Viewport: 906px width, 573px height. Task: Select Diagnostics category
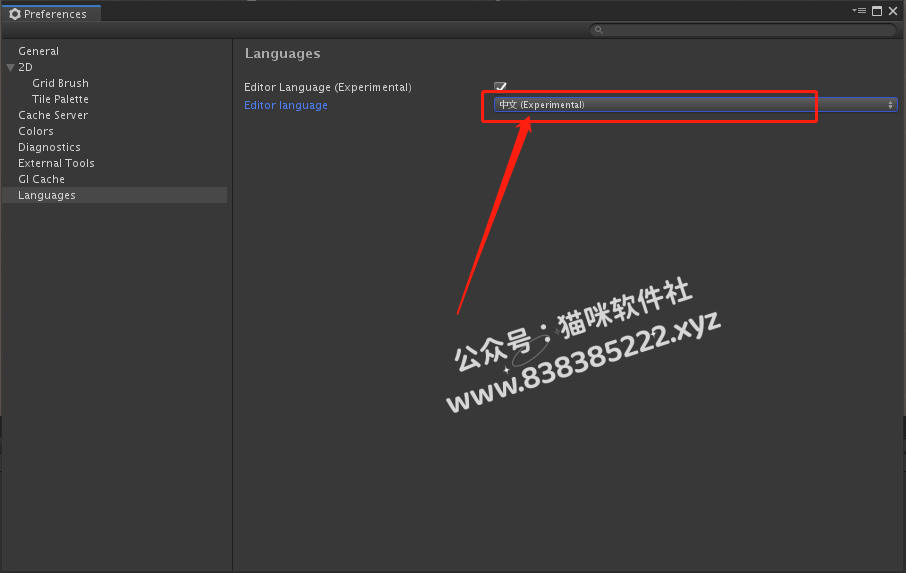[49, 147]
